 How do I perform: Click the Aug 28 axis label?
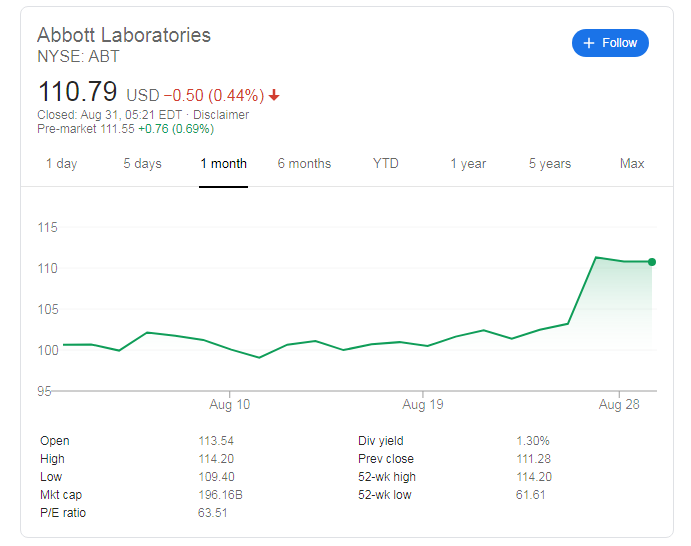tap(619, 404)
